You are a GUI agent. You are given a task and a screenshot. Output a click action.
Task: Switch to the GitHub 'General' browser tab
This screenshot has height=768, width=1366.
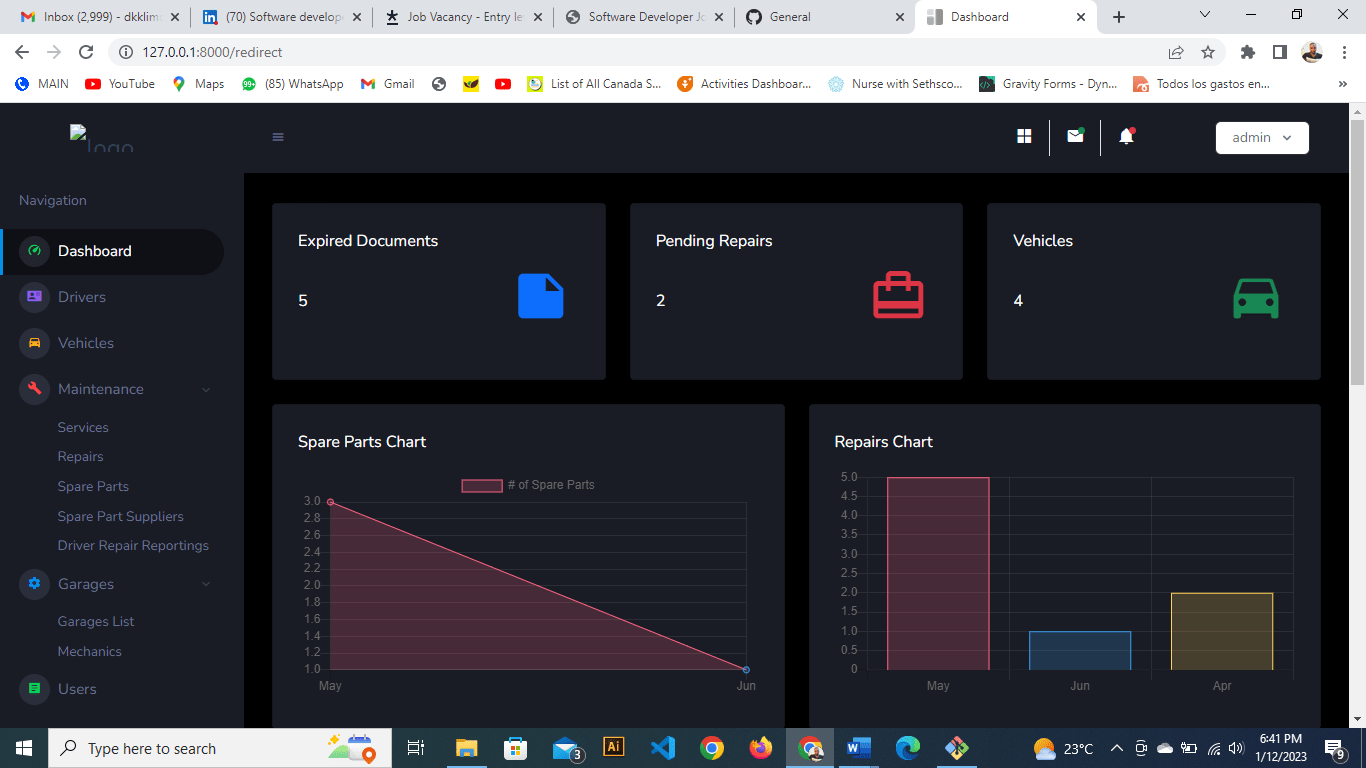pyautogui.click(x=790, y=17)
